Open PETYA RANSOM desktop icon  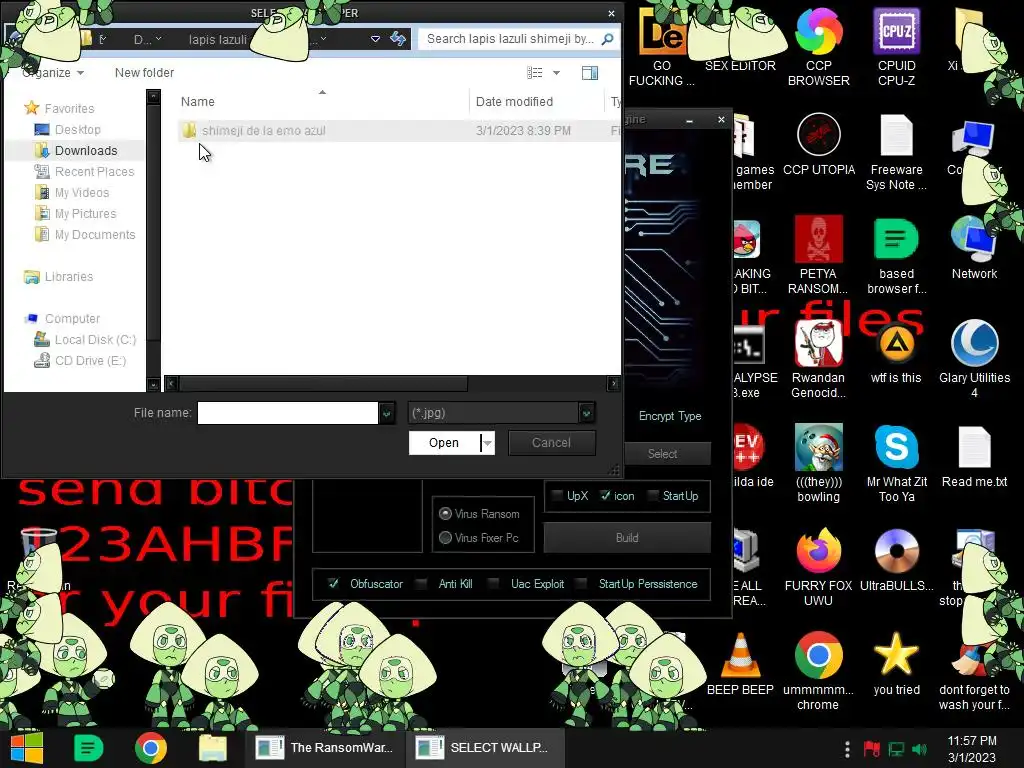point(818,255)
